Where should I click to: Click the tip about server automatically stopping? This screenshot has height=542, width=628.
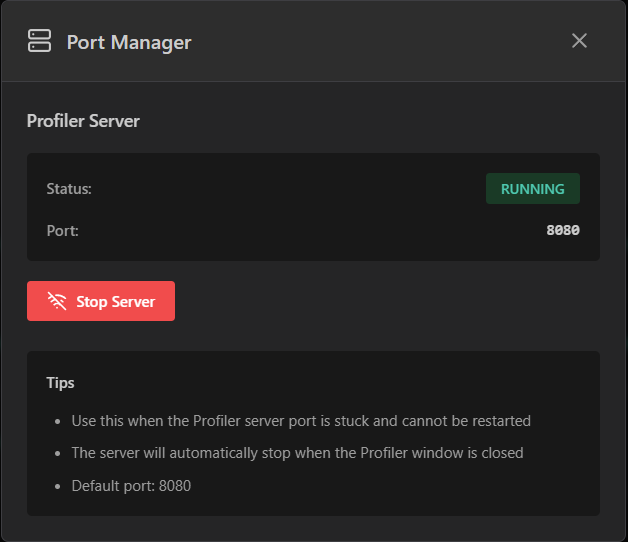click(x=297, y=453)
